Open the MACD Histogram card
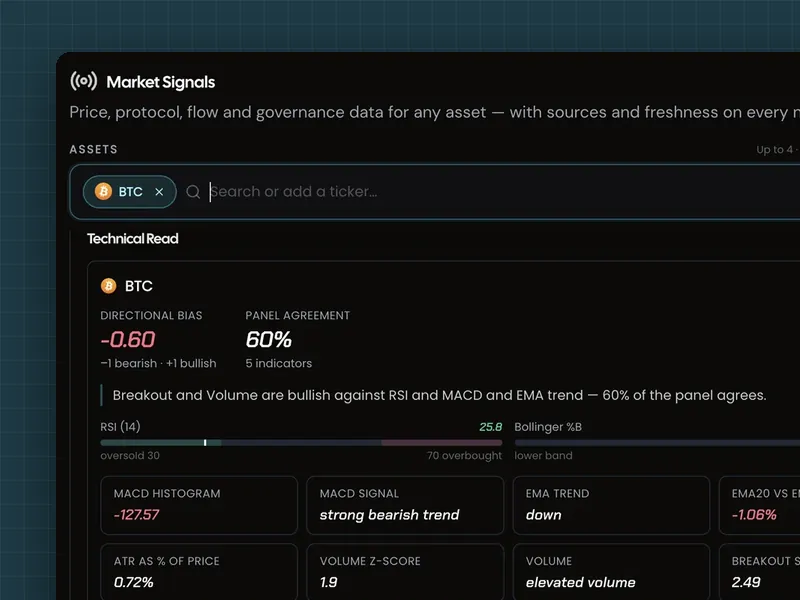Screen dimensions: 800x600 pyautogui.click(x=199, y=505)
